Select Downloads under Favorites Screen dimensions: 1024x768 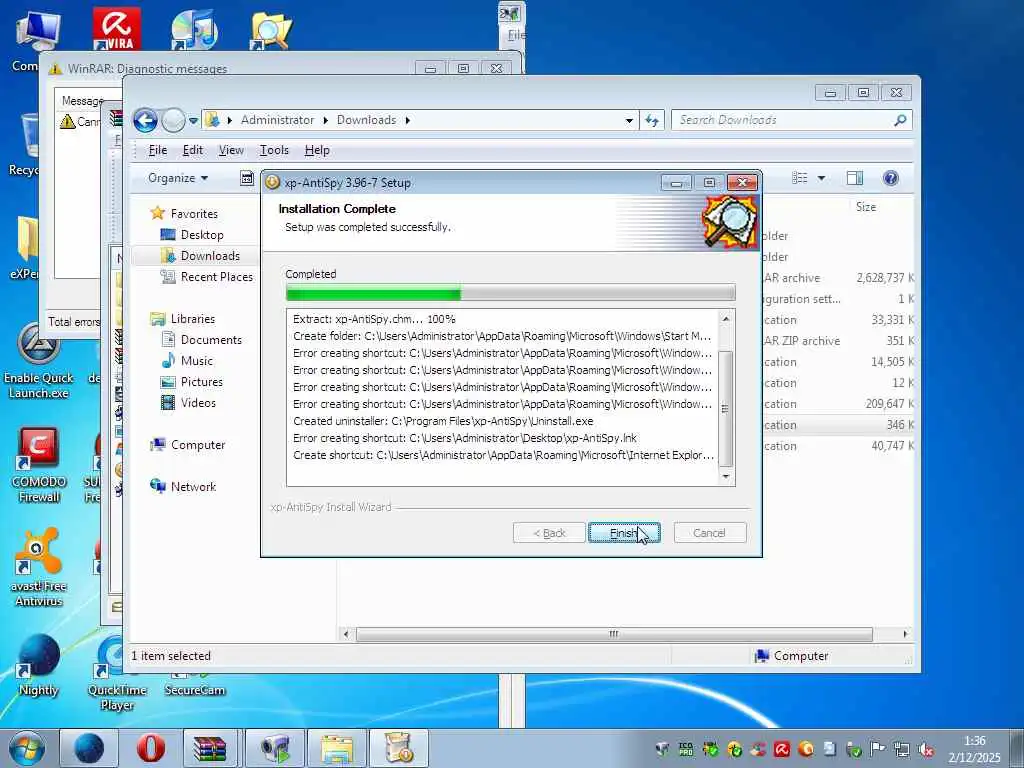210,255
